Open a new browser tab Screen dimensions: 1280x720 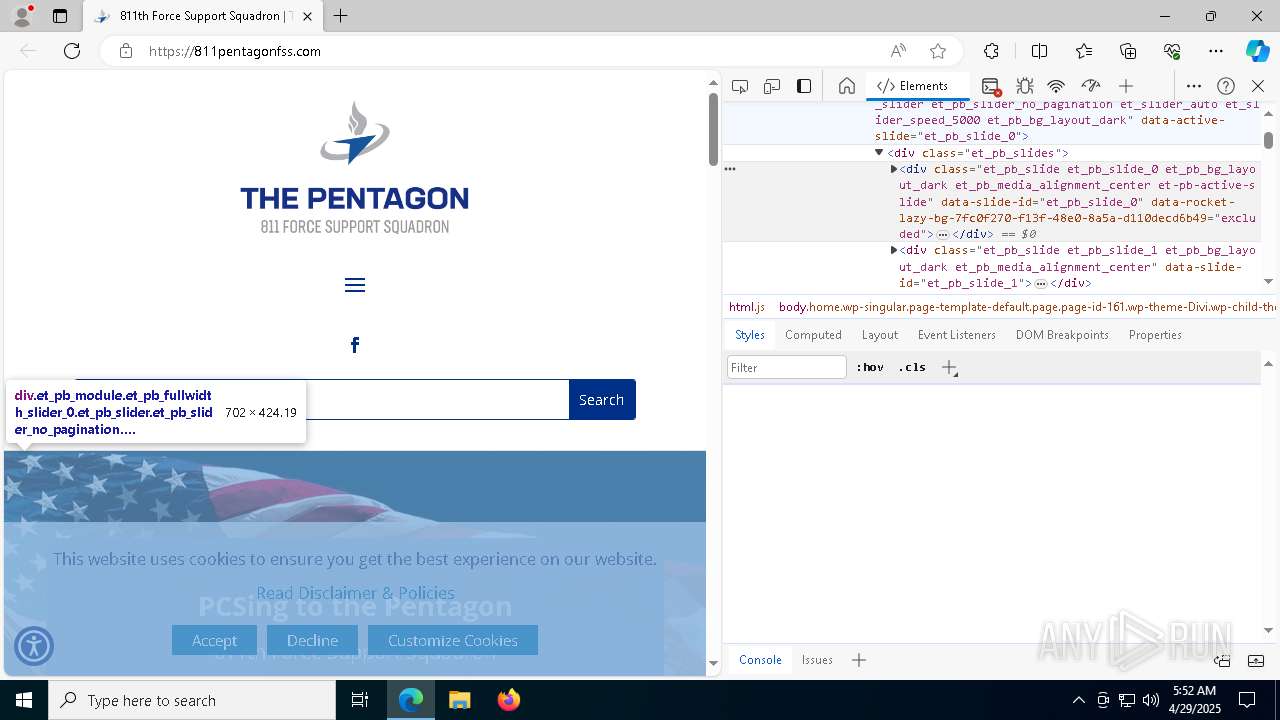pyautogui.click(x=341, y=16)
